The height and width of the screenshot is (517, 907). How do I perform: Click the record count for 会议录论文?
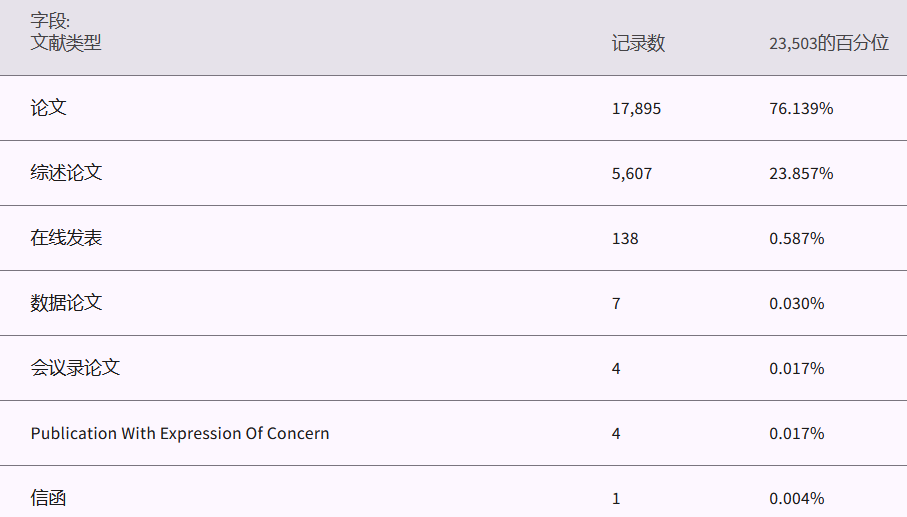[616, 368]
